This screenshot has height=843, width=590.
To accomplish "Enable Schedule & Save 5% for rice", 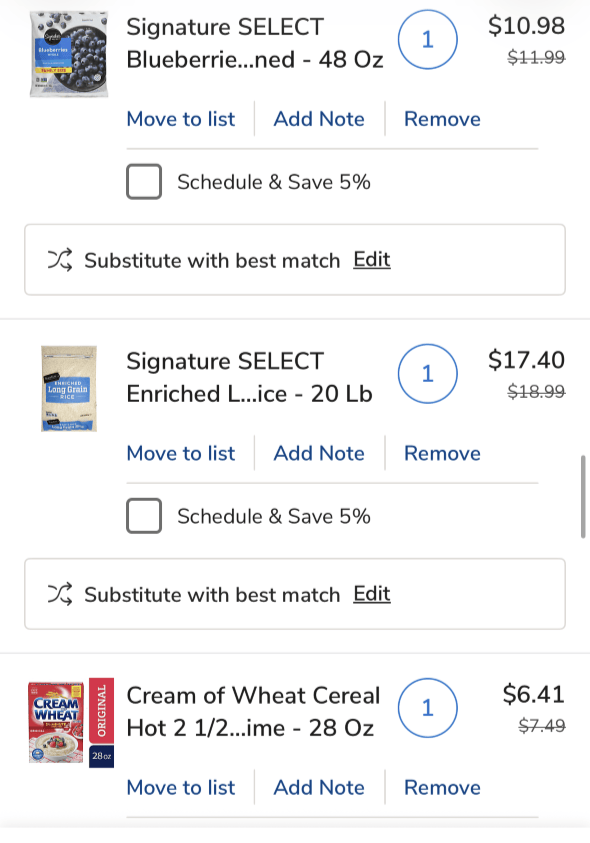I will click(x=144, y=516).
